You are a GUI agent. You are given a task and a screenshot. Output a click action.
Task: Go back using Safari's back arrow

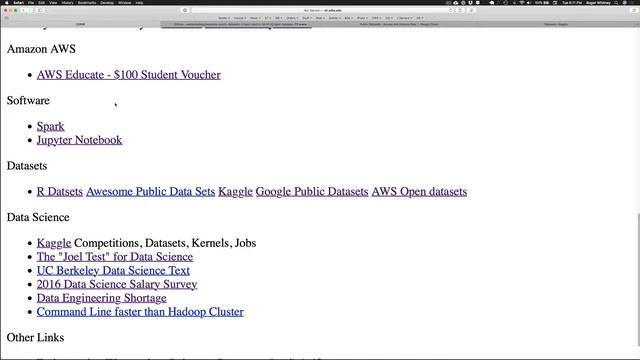23,10
